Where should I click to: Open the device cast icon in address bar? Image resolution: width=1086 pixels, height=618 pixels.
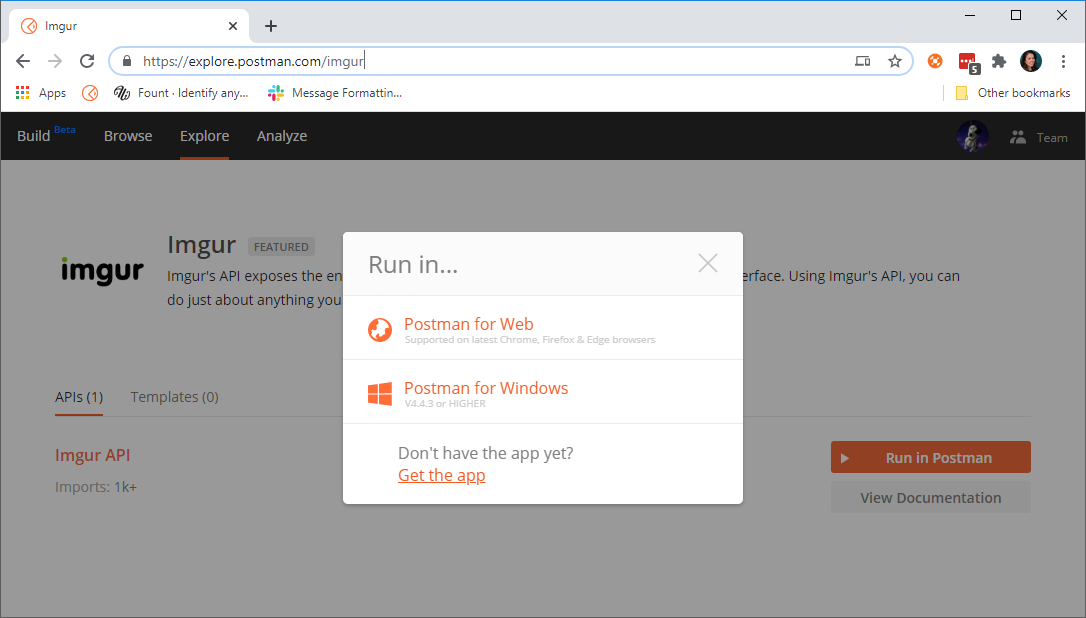[x=862, y=61]
